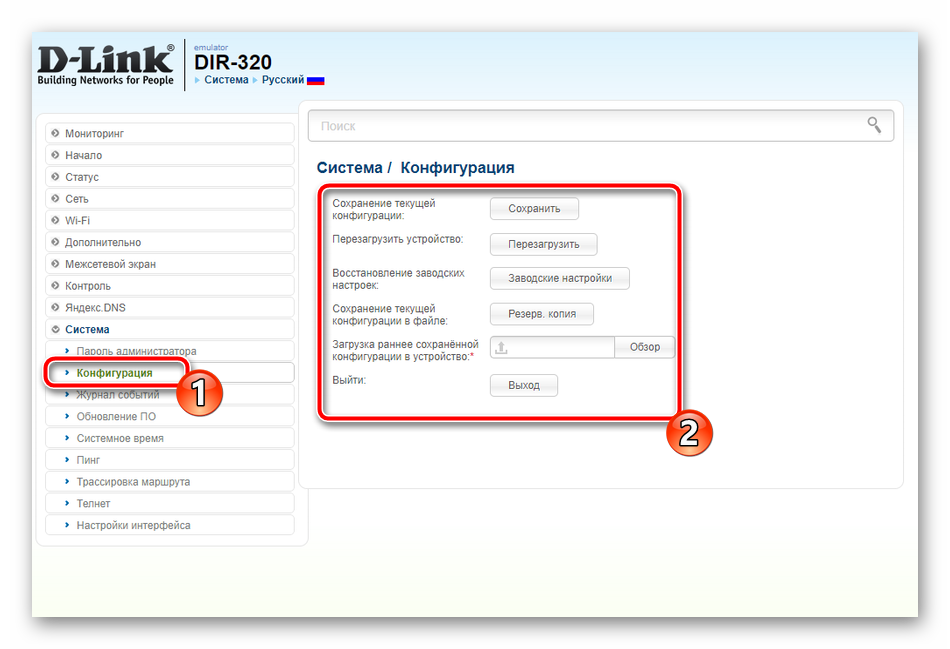
Task: Open Пароль администратора submenu item
Action: click(170, 351)
